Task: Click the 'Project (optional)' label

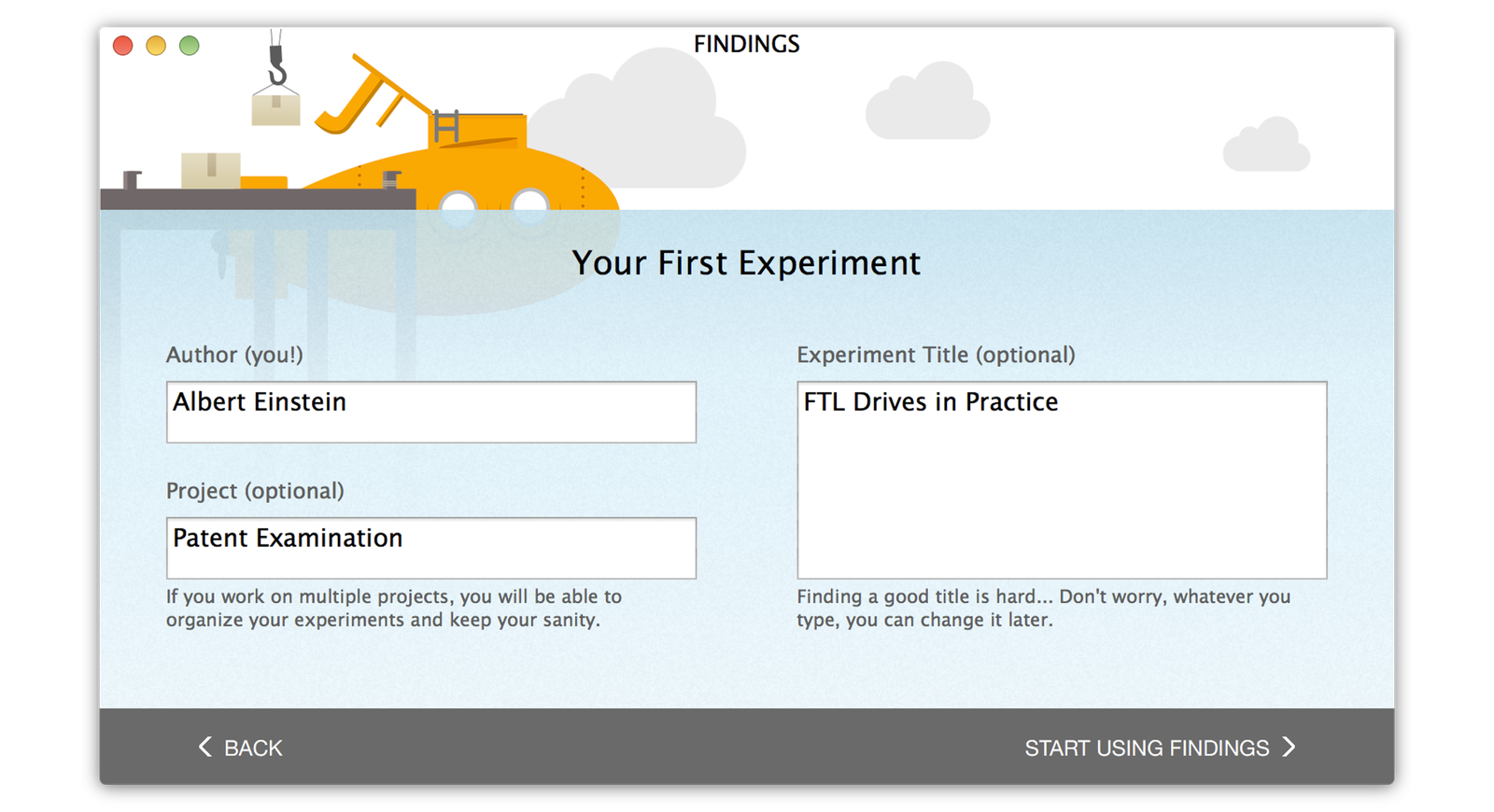Action: (x=255, y=491)
